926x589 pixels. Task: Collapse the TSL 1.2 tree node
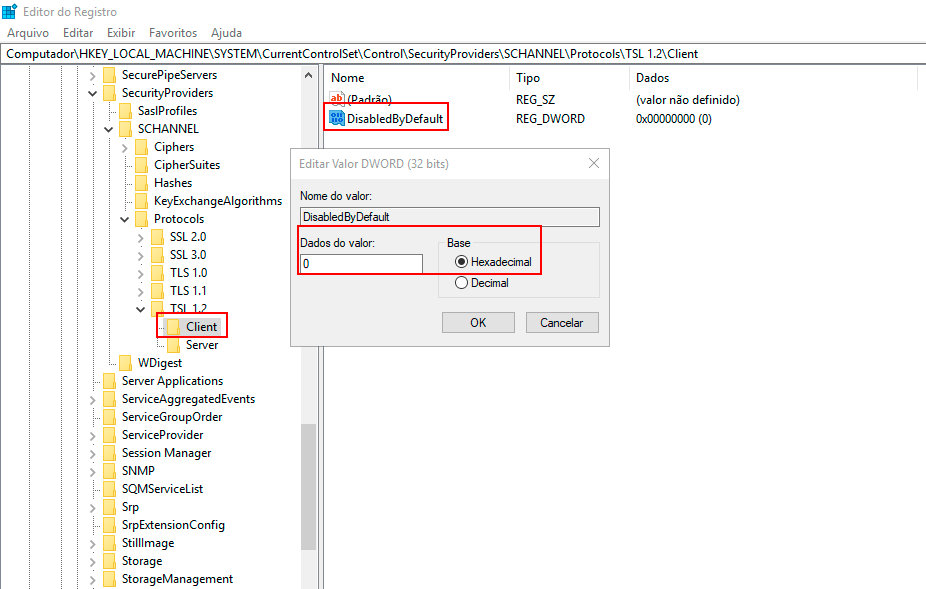pyautogui.click(x=141, y=310)
